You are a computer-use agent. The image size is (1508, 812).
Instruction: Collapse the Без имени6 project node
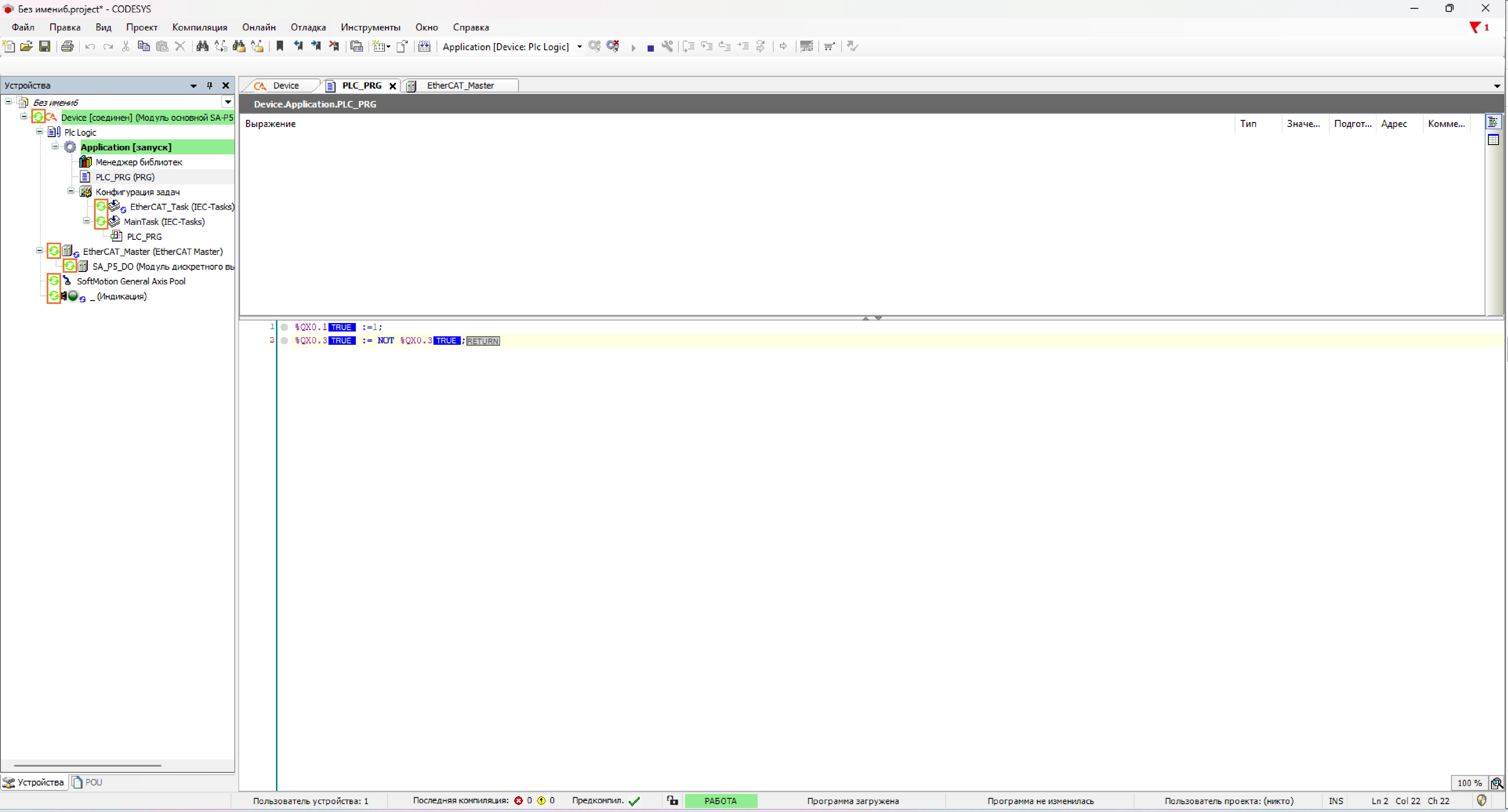point(8,102)
